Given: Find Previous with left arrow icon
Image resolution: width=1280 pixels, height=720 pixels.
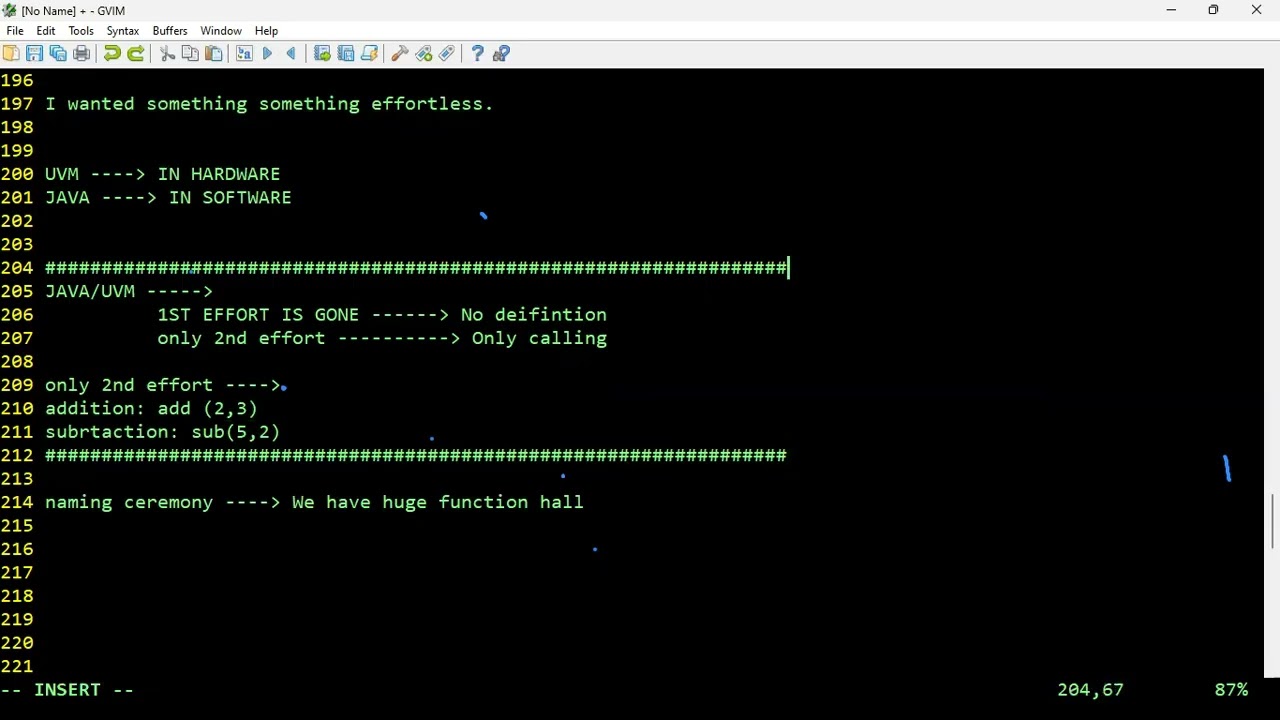Looking at the screenshot, I should pyautogui.click(x=291, y=53).
